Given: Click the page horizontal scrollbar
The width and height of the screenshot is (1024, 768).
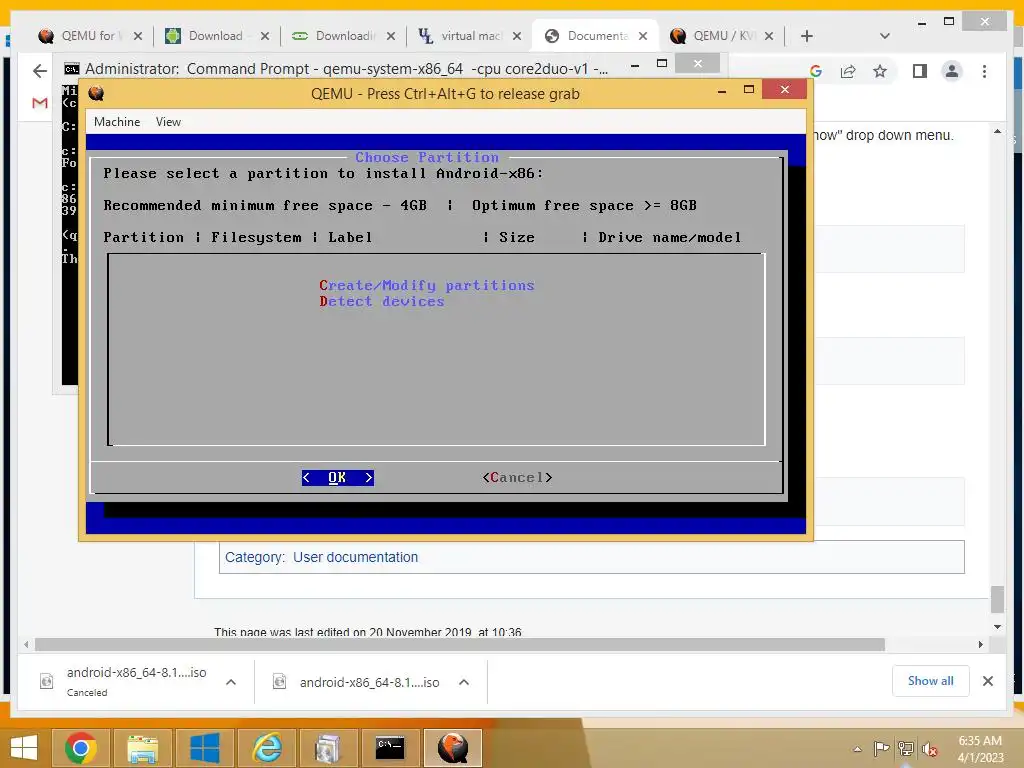Looking at the screenshot, I should pos(460,645).
